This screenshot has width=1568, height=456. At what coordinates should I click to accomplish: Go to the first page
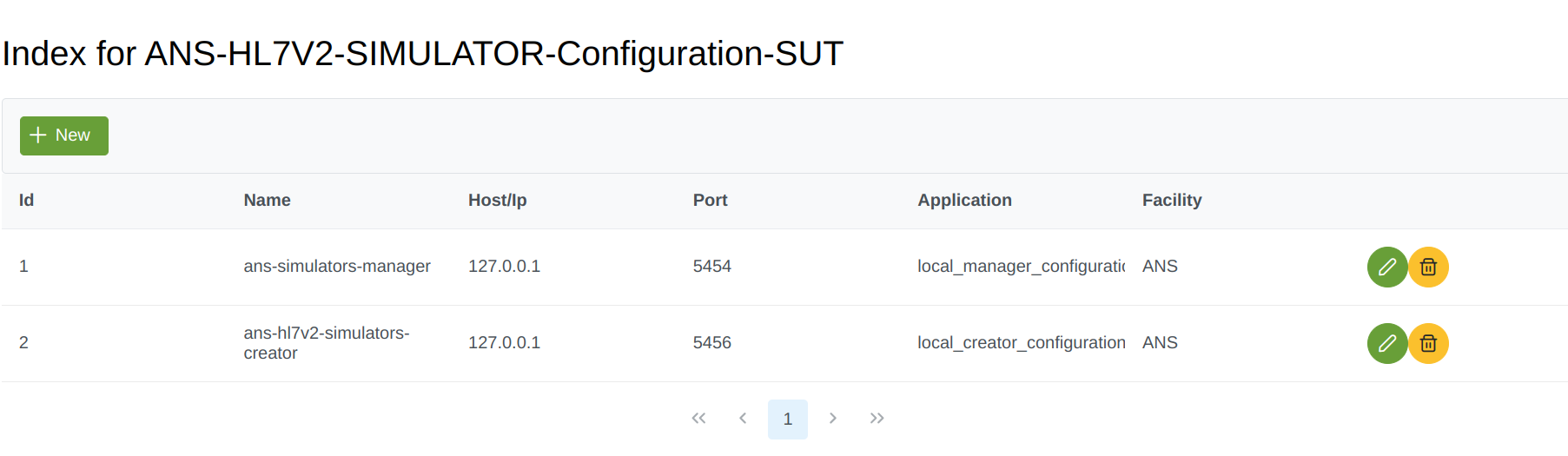pyautogui.click(x=698, y=419)
